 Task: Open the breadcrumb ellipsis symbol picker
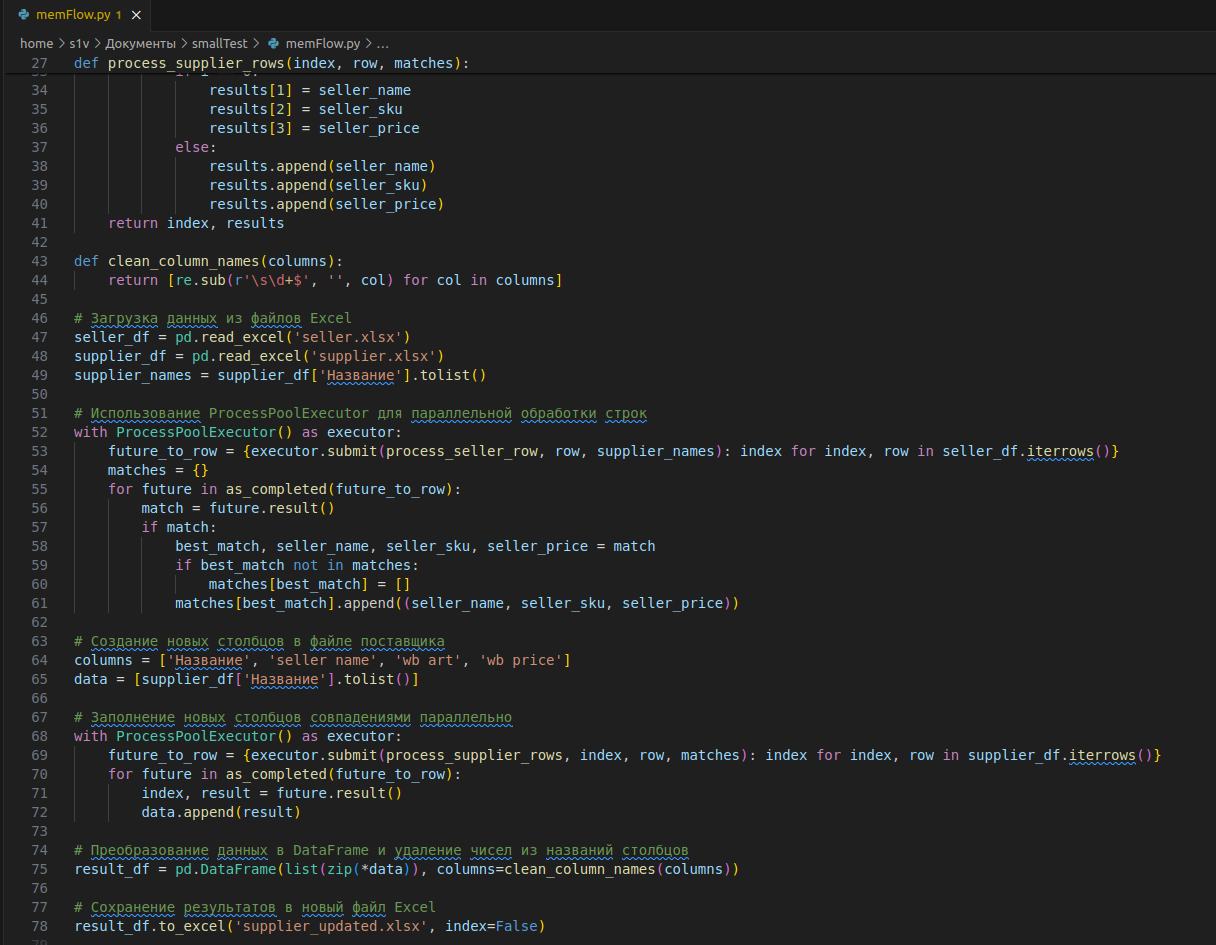click(x=383, y=44)
